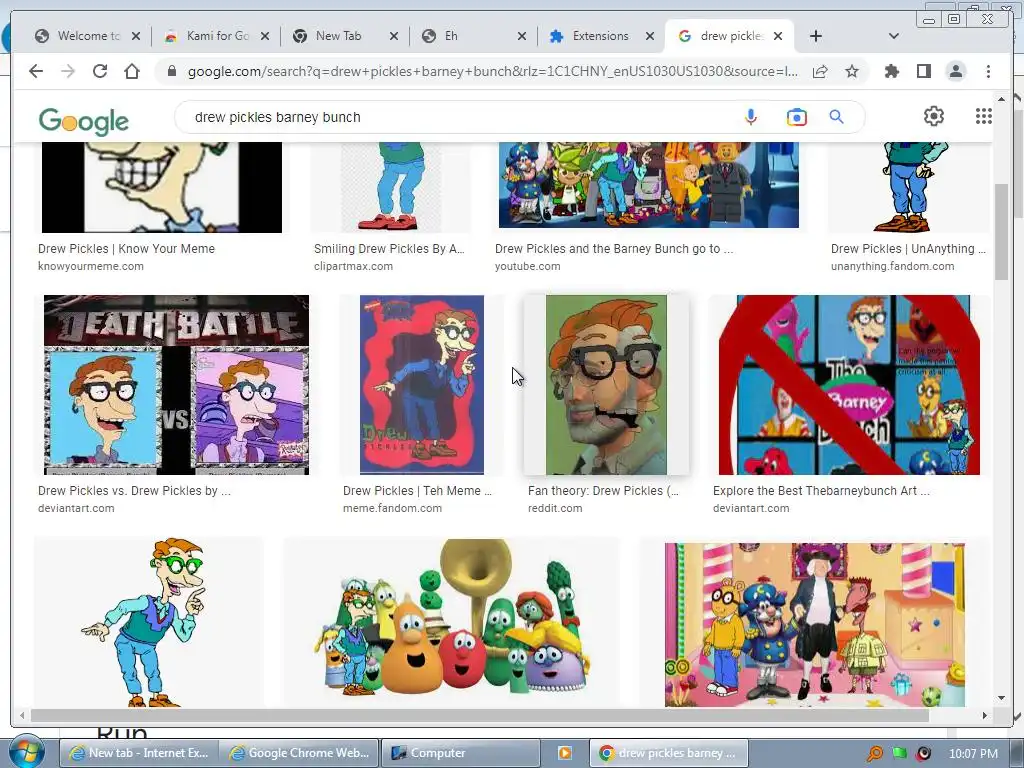Open the Extensions puzzle icon in toolbar
This screenshot has width=1024, height=768.
[x=891, y=71]
